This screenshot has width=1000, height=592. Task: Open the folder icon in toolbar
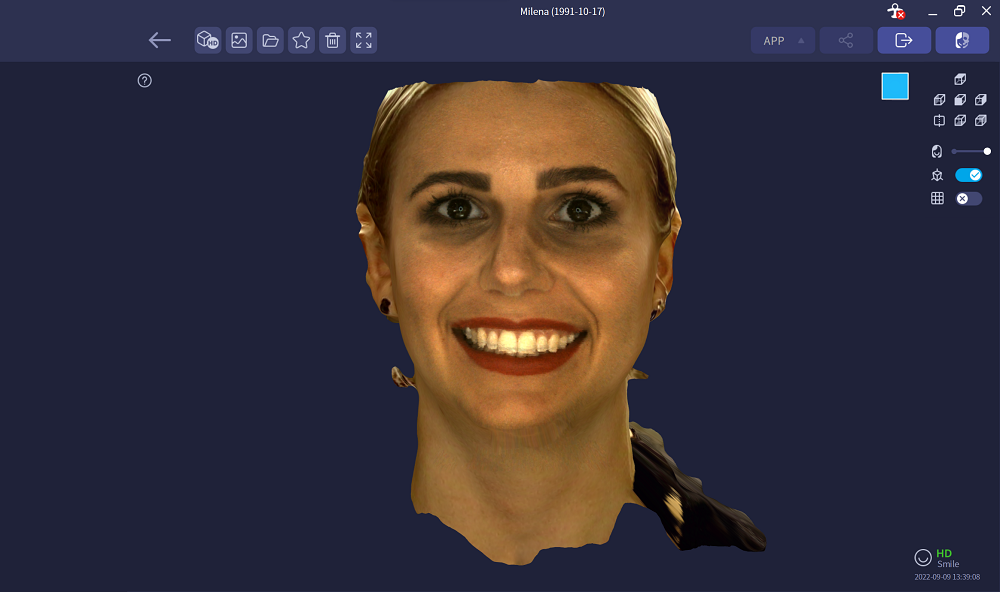[270, 40]
